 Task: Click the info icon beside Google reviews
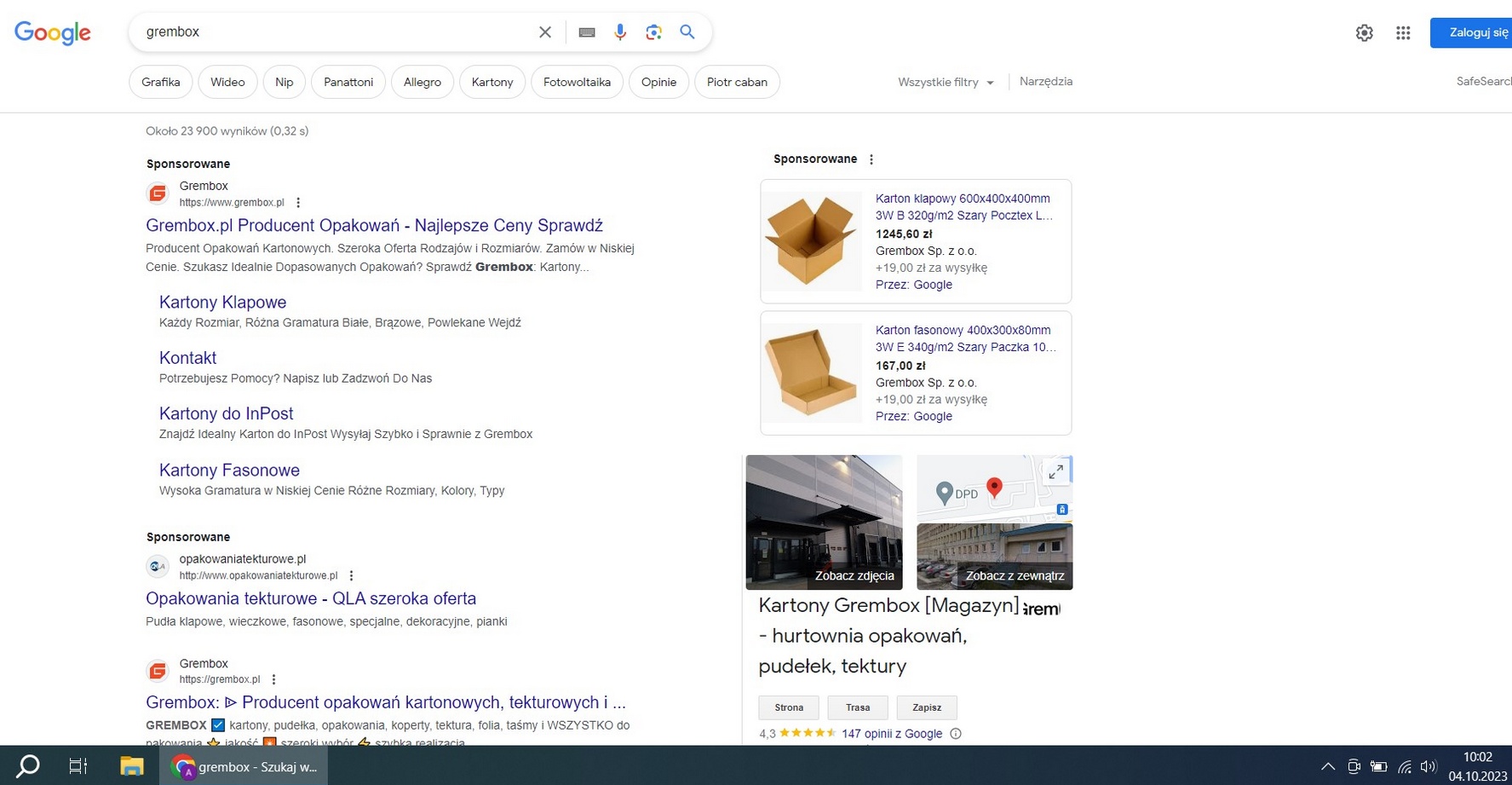coord(956,734)
